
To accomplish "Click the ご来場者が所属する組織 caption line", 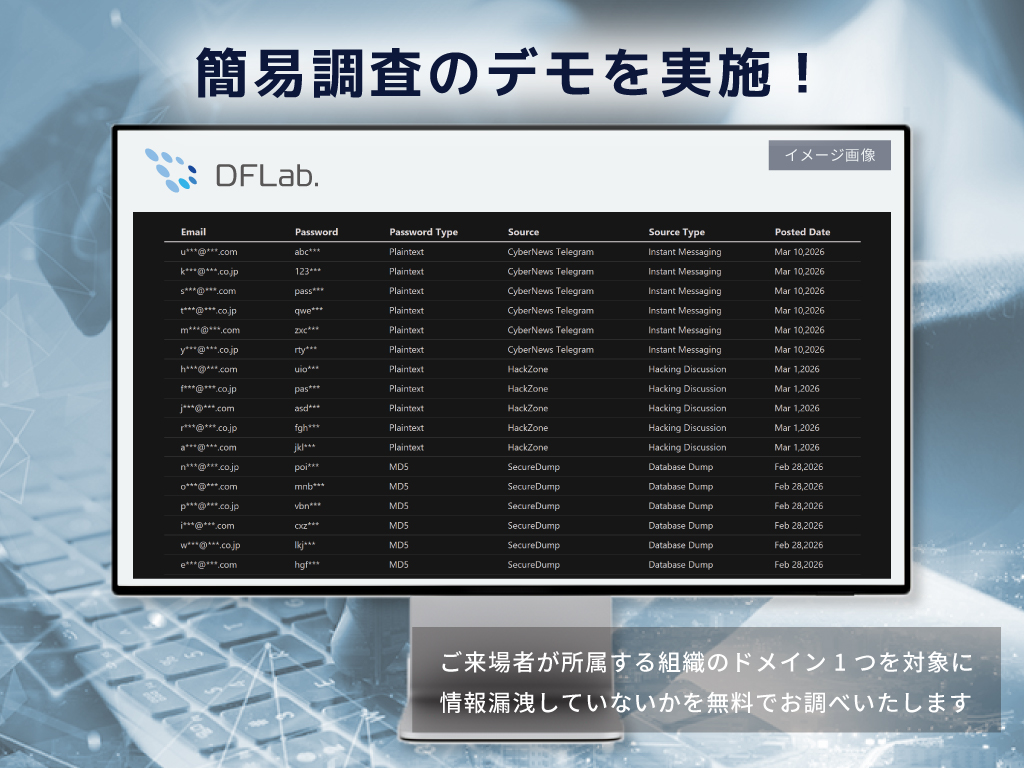I will coord(707,662).
